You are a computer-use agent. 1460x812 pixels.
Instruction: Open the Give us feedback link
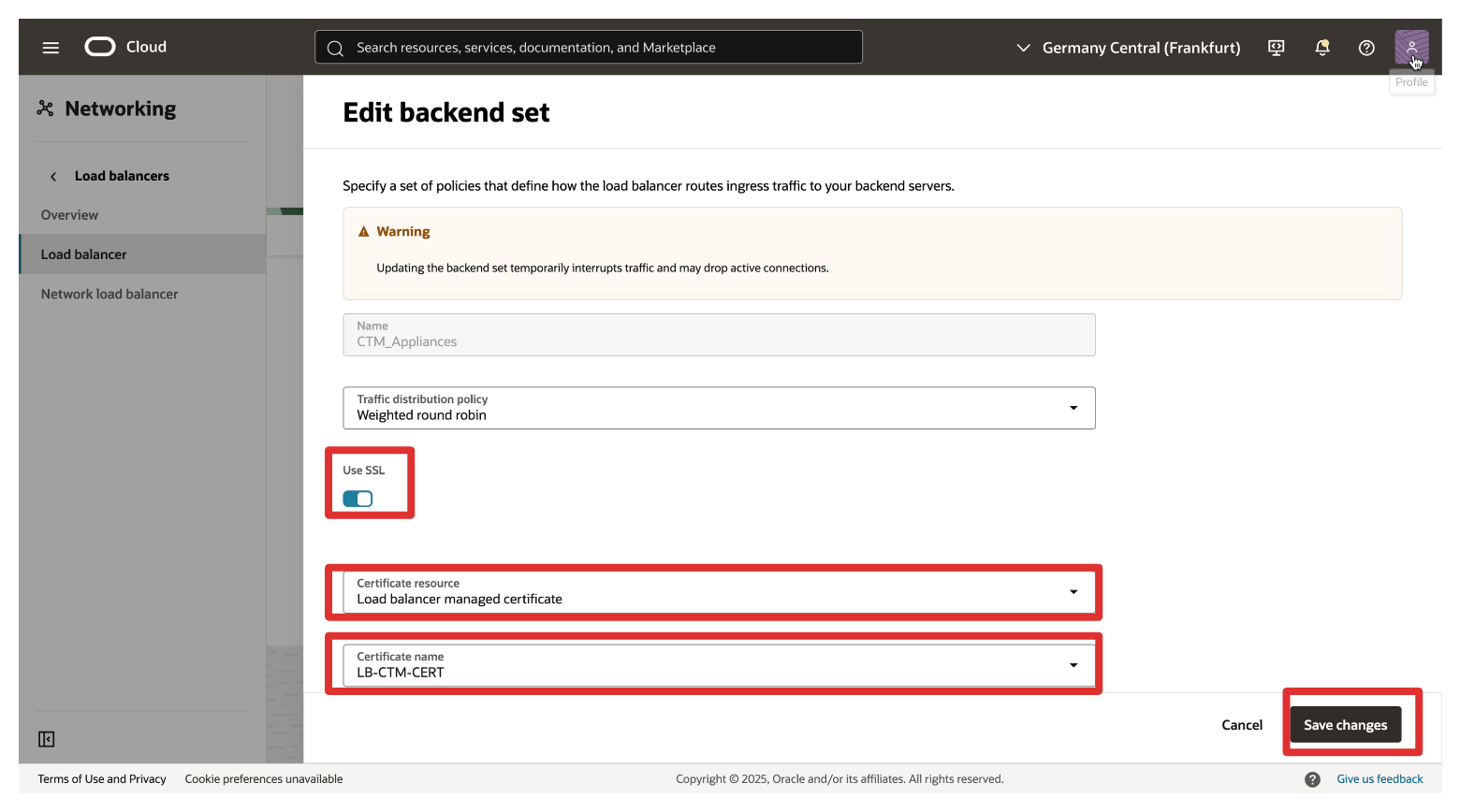pyautogui.click(x=1380, y=779)
